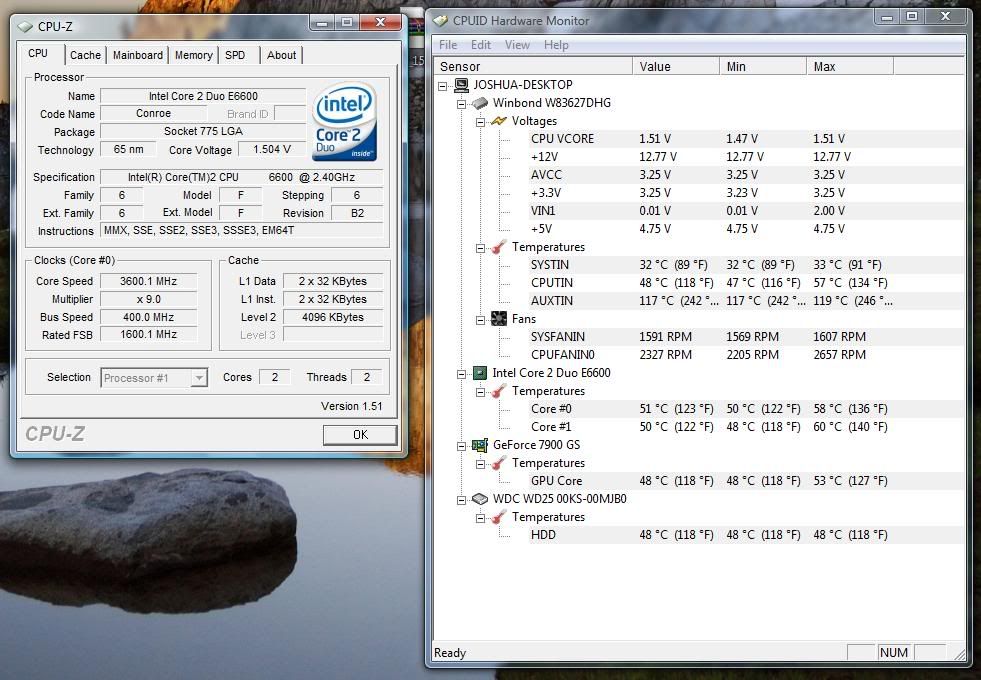This screenshot has height=680, width=981.
Task: Open the File menu in Hardware Monitor
Action: coord(448,45)
